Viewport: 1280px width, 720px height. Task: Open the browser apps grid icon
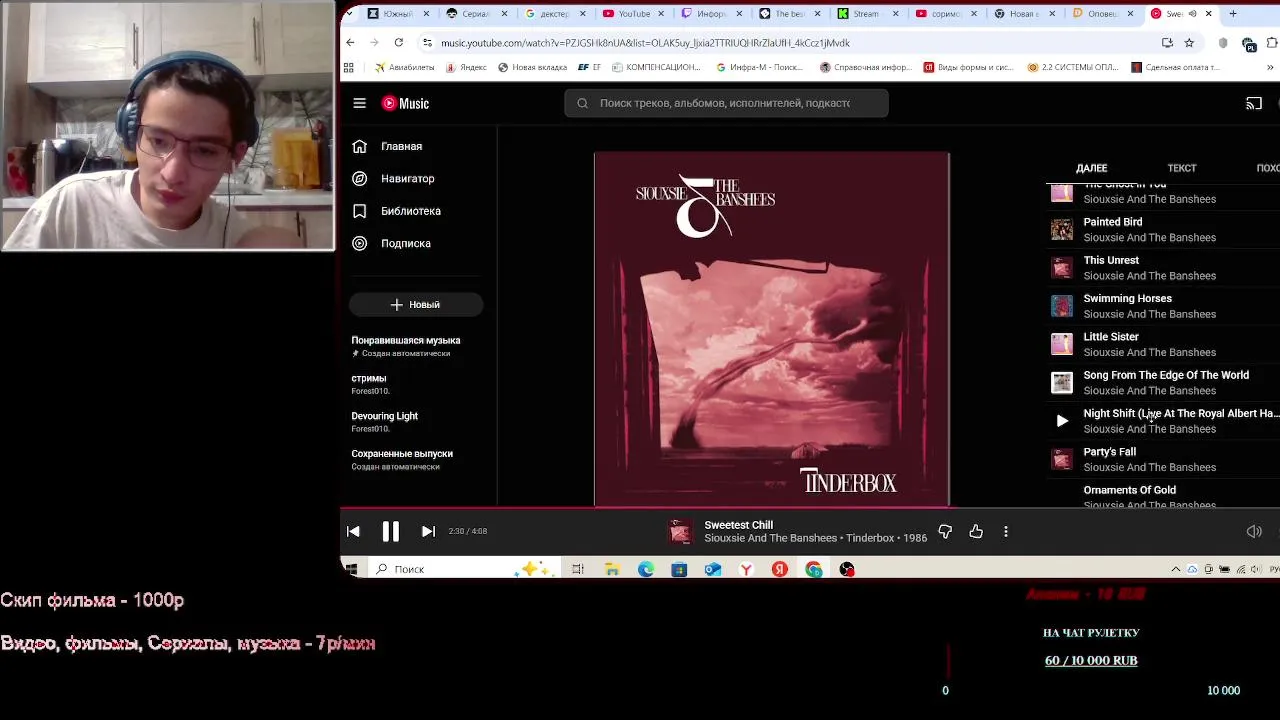click(x=349, y=68)
